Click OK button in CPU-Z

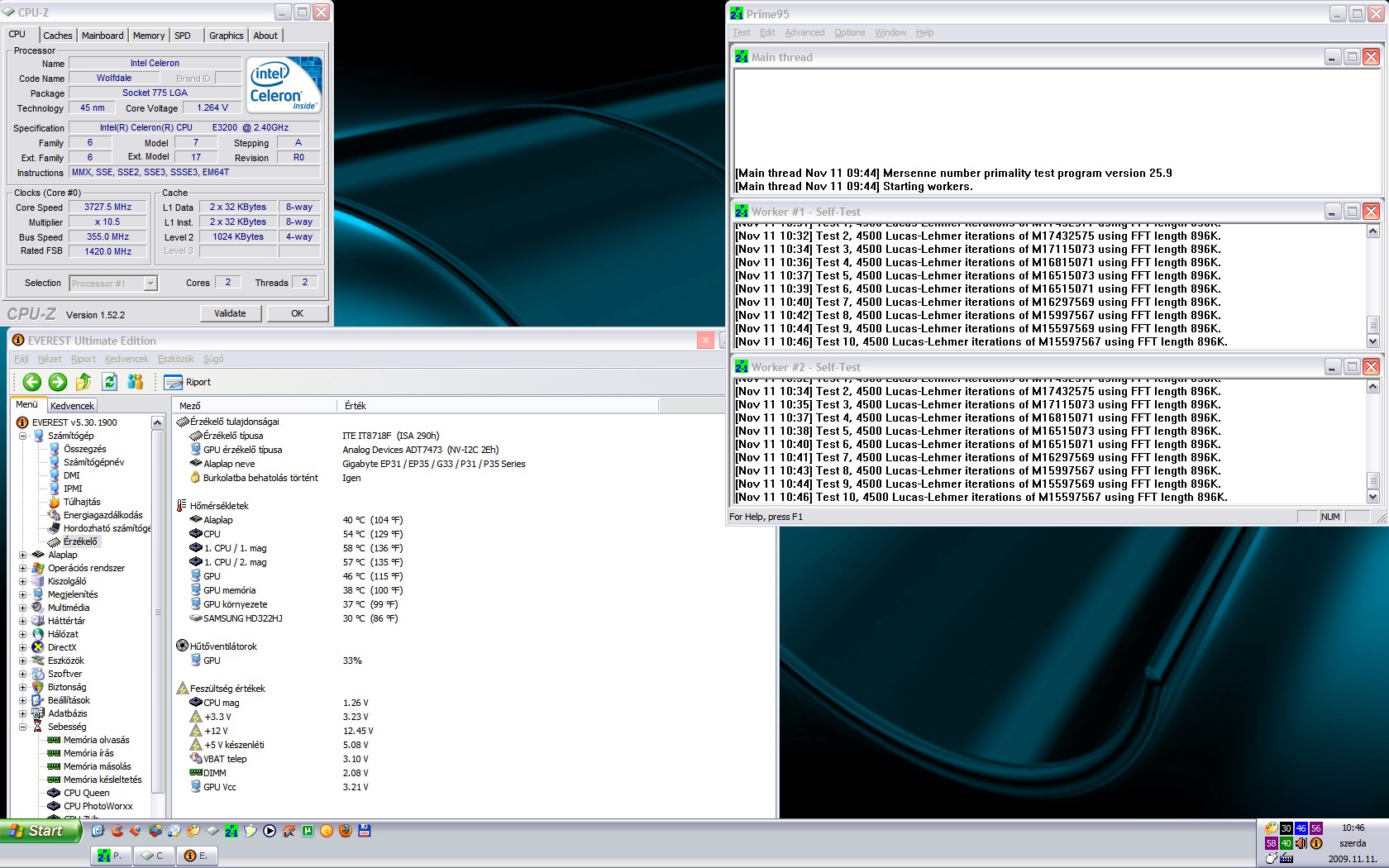point(298,313)
